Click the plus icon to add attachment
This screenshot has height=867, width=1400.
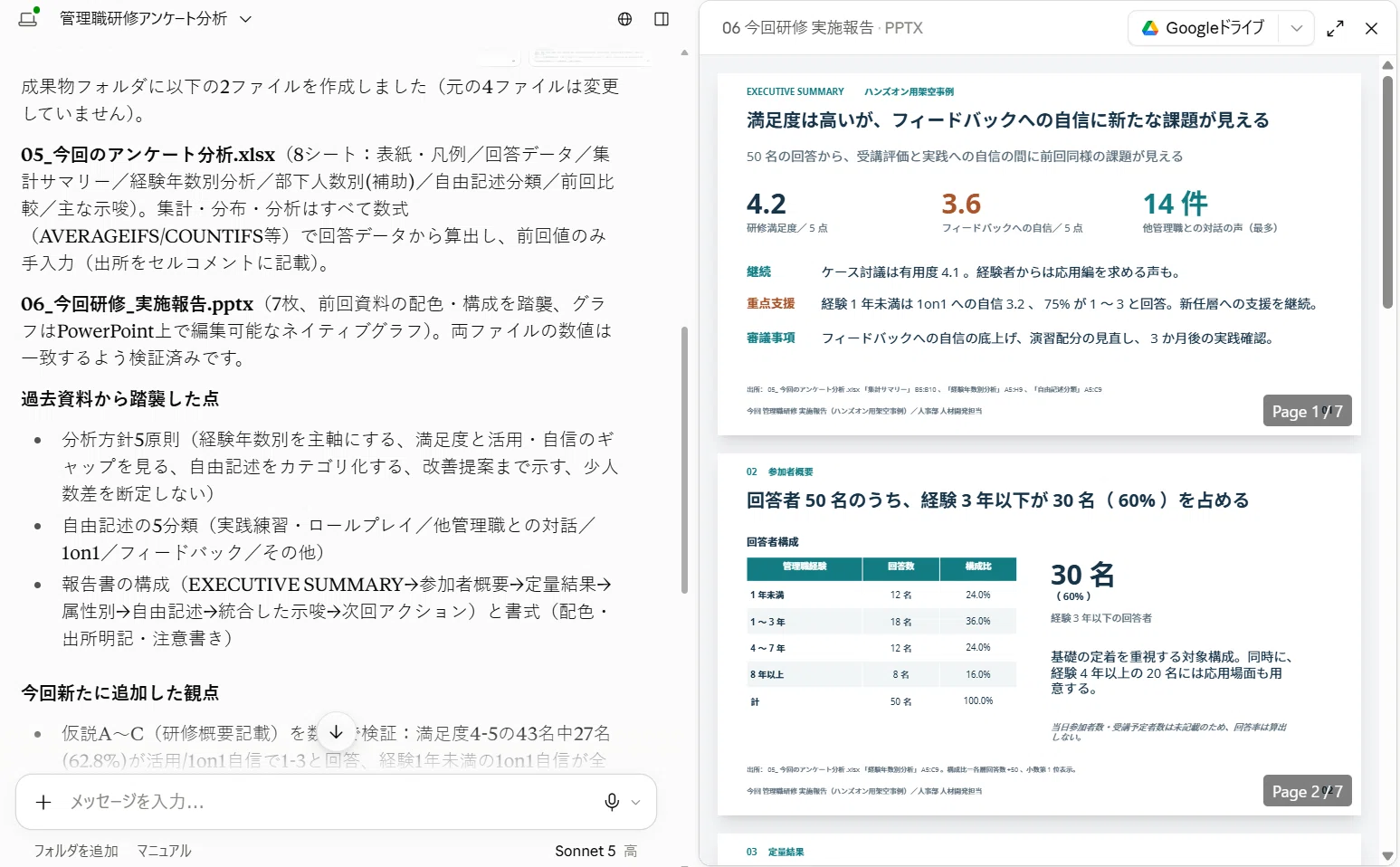pyautogui.click(x=43, y=802)
